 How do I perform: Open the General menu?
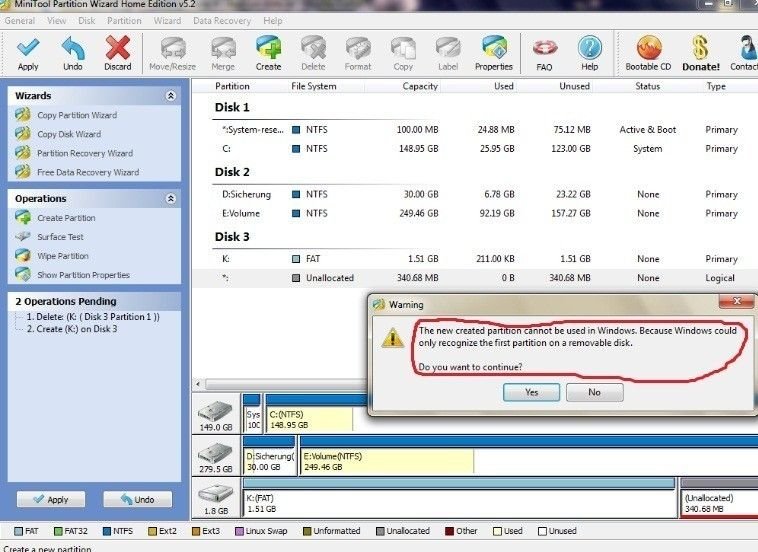pyautogui.click(x=20, y=21)
